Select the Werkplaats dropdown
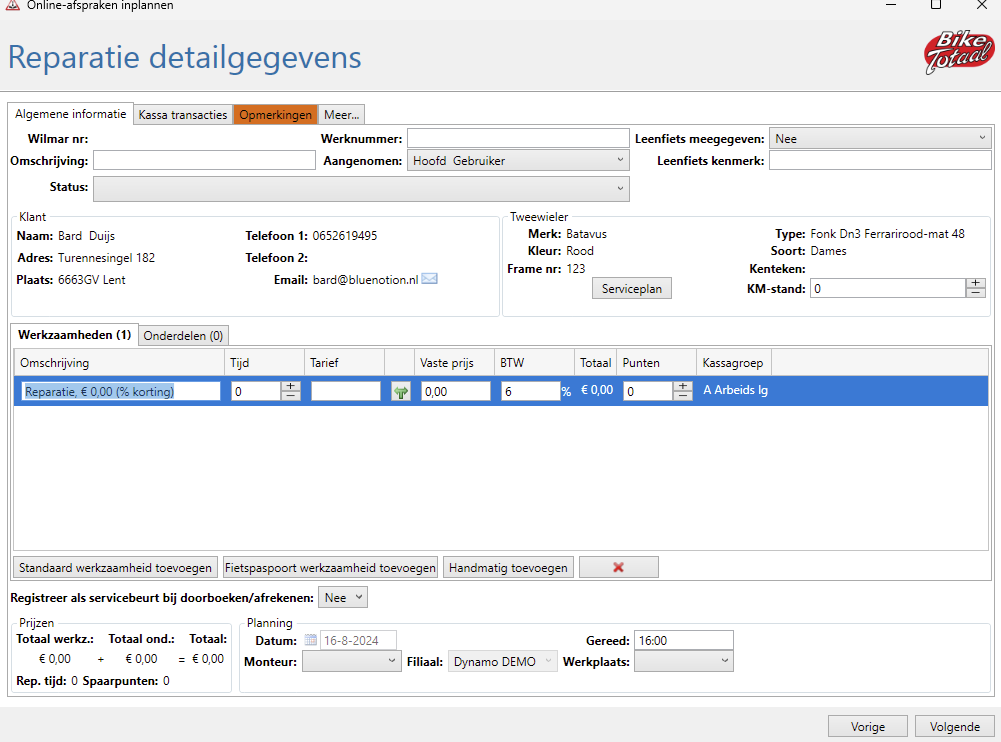The width and height of the screenshot is (1001, 742). tap(683, 661)
